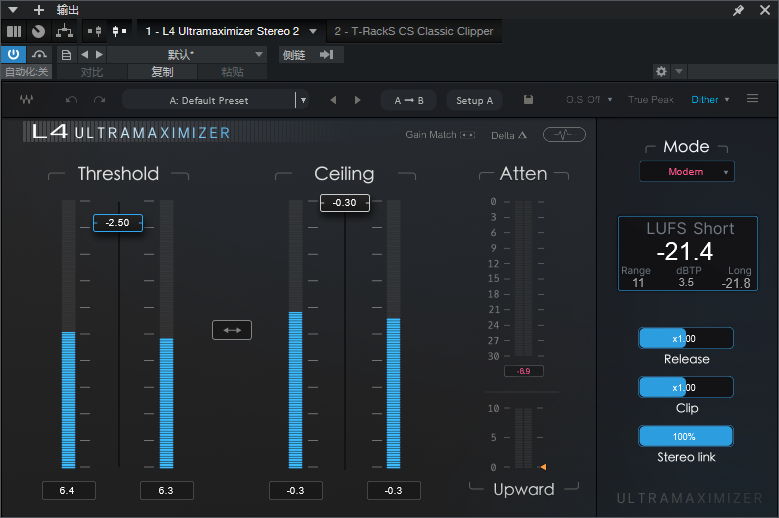Screen dimensions: 779x518
Task: Click the Setup A button
Action: (x=474, y=100)
